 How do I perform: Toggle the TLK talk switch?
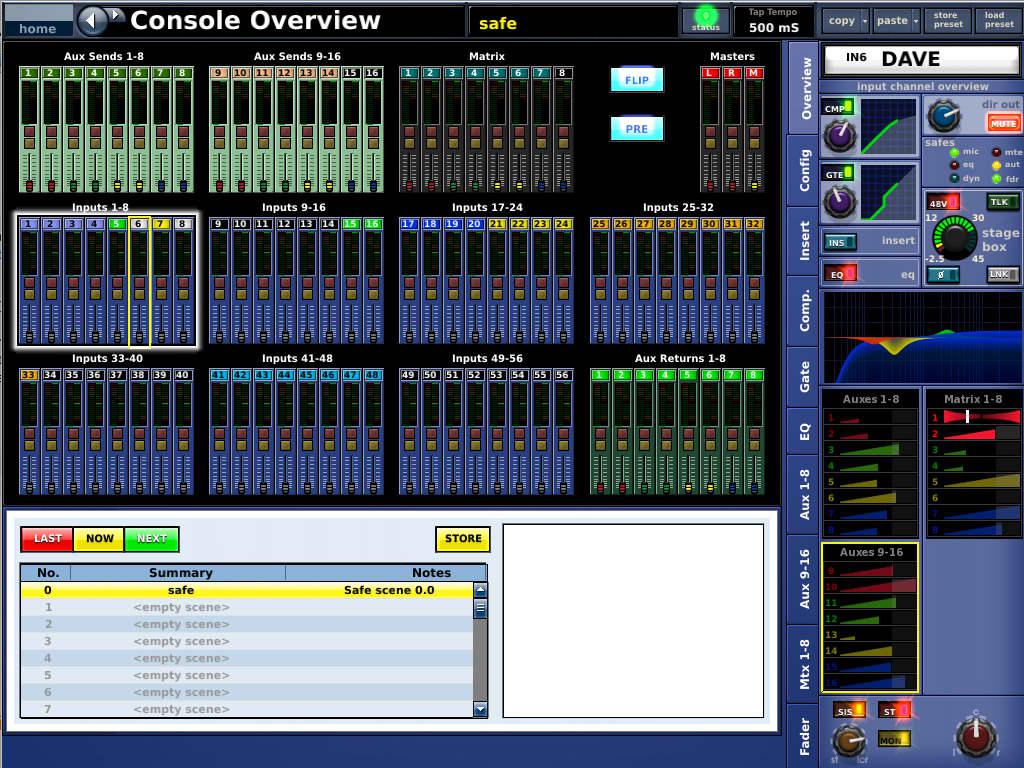[1002, 202]
